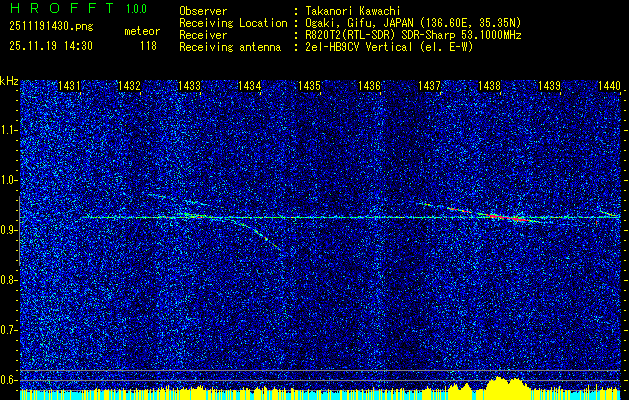
Task: Click the 0.7 kHz axis label
Action: [x=9, y=330]
